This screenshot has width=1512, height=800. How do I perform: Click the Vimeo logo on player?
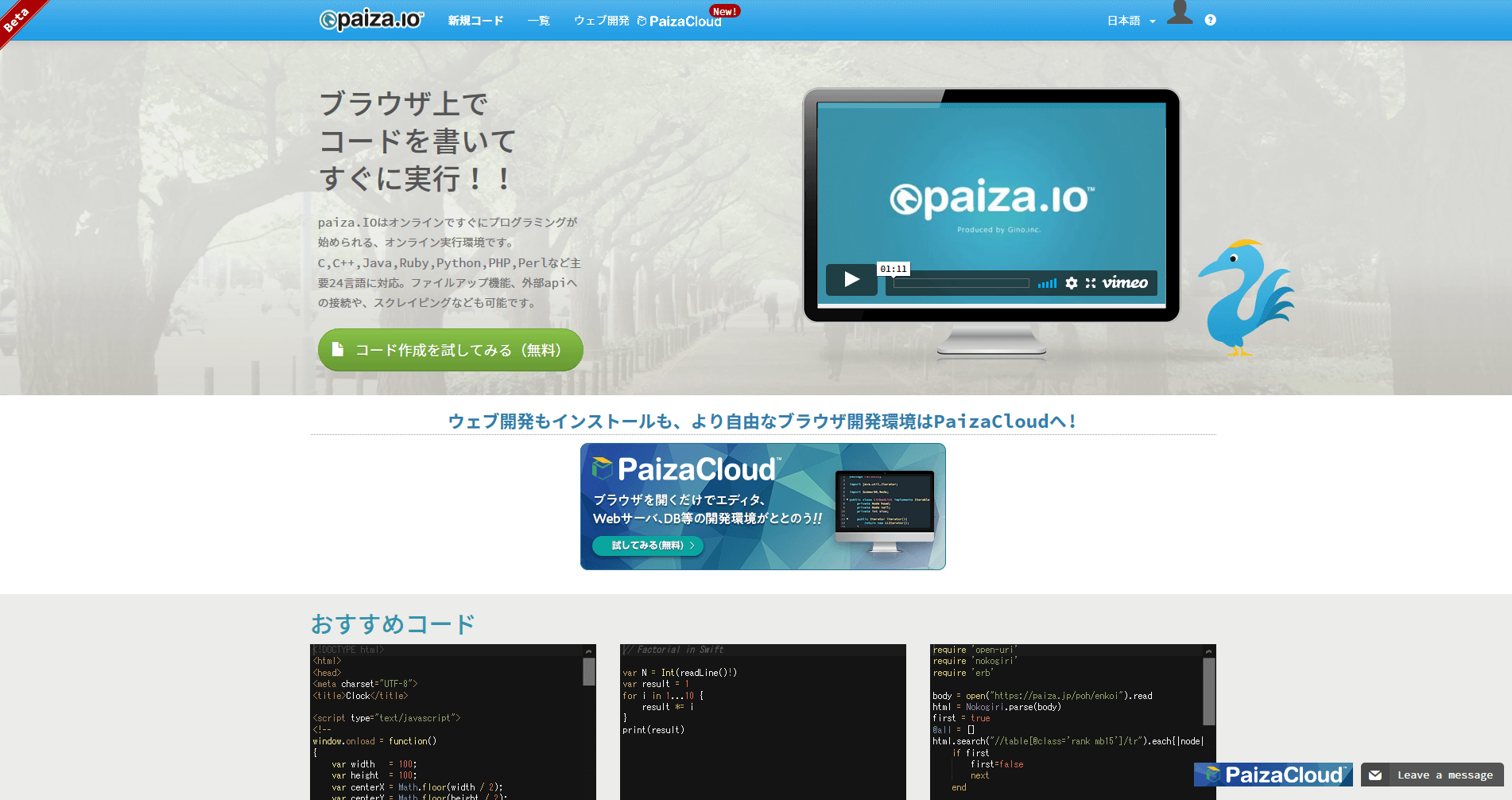(x=1125, y=283)
